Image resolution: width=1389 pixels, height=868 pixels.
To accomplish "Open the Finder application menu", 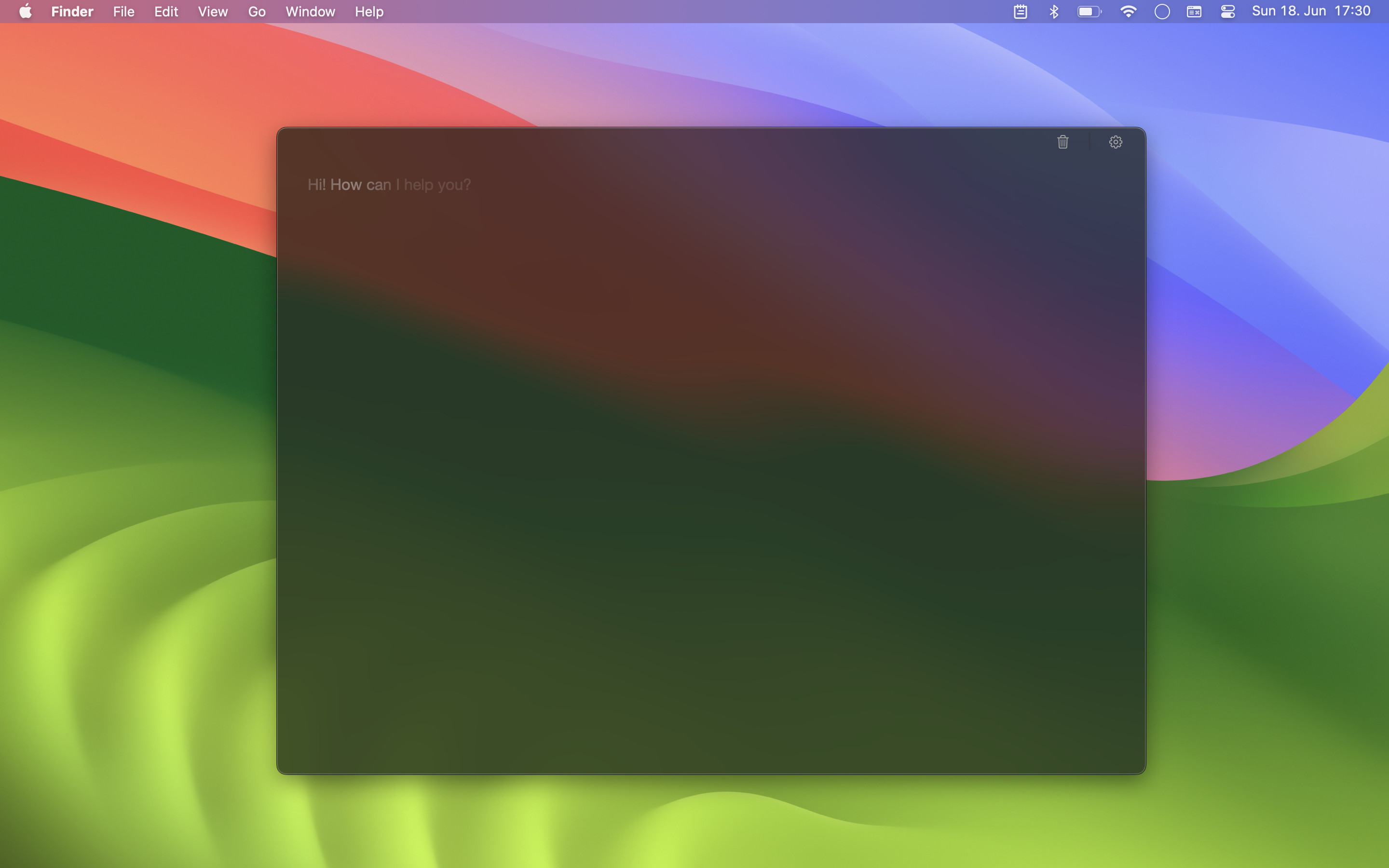I will (72, 12).
